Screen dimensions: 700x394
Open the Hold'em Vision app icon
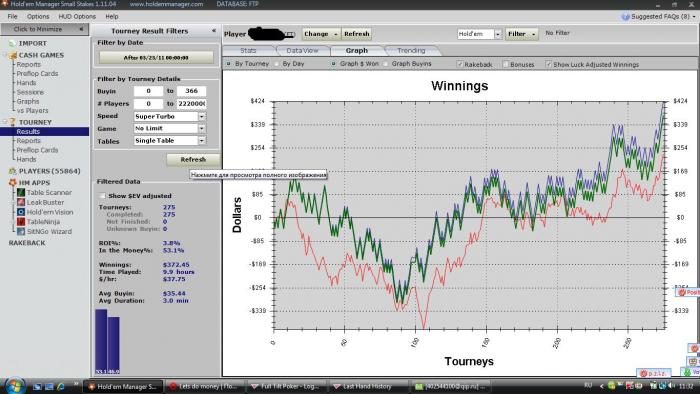(21, 212)
